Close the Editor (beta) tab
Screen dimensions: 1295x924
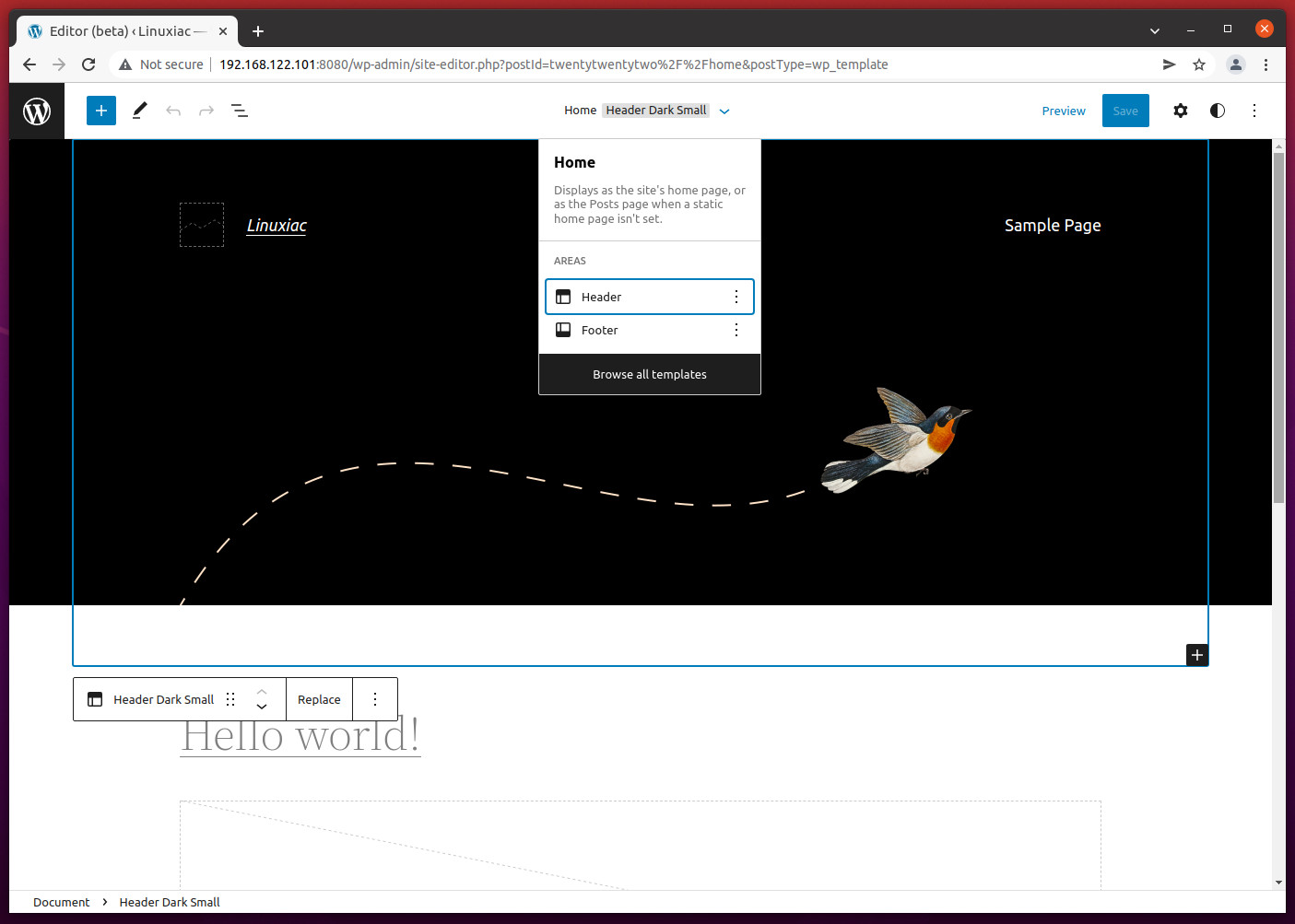223,31
